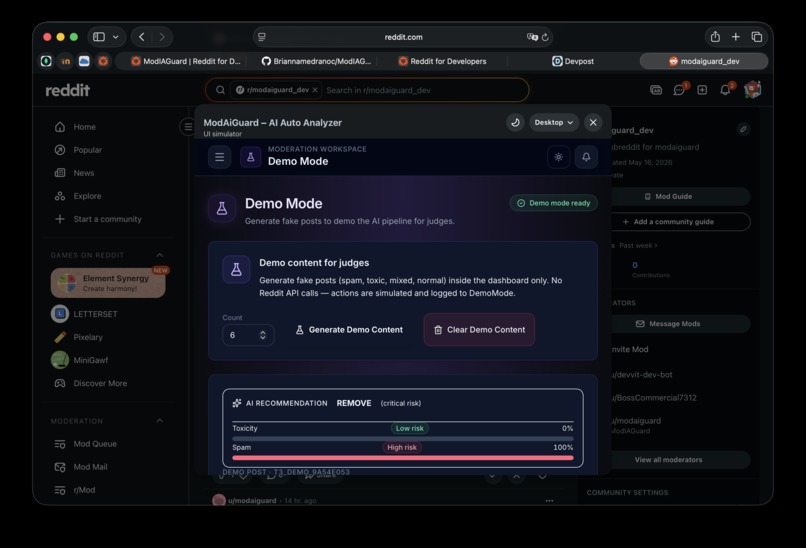Click the reddit.com address bar
This screenshot has height=548, width=806.
(x=403, y=37)
